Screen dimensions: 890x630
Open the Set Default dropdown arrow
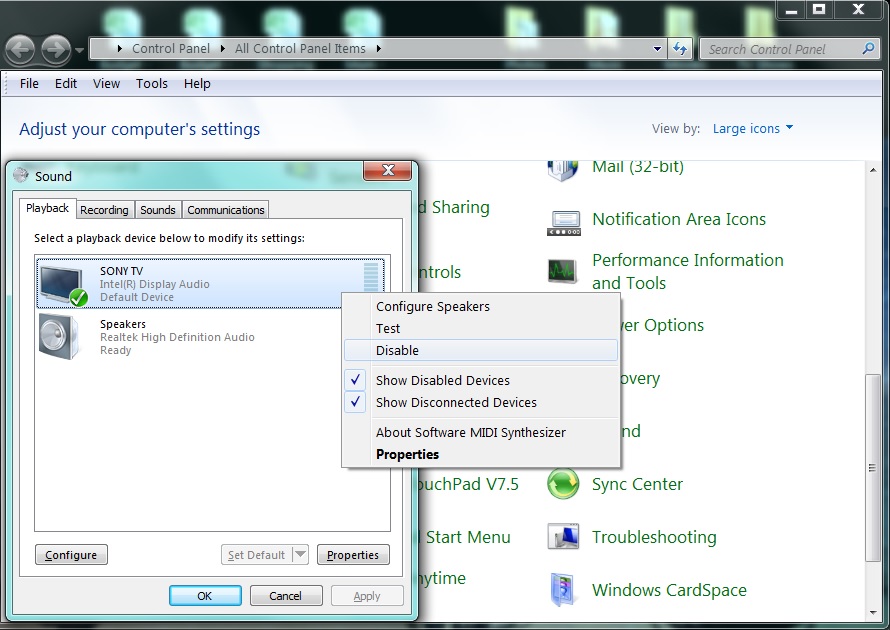[299, 555]
